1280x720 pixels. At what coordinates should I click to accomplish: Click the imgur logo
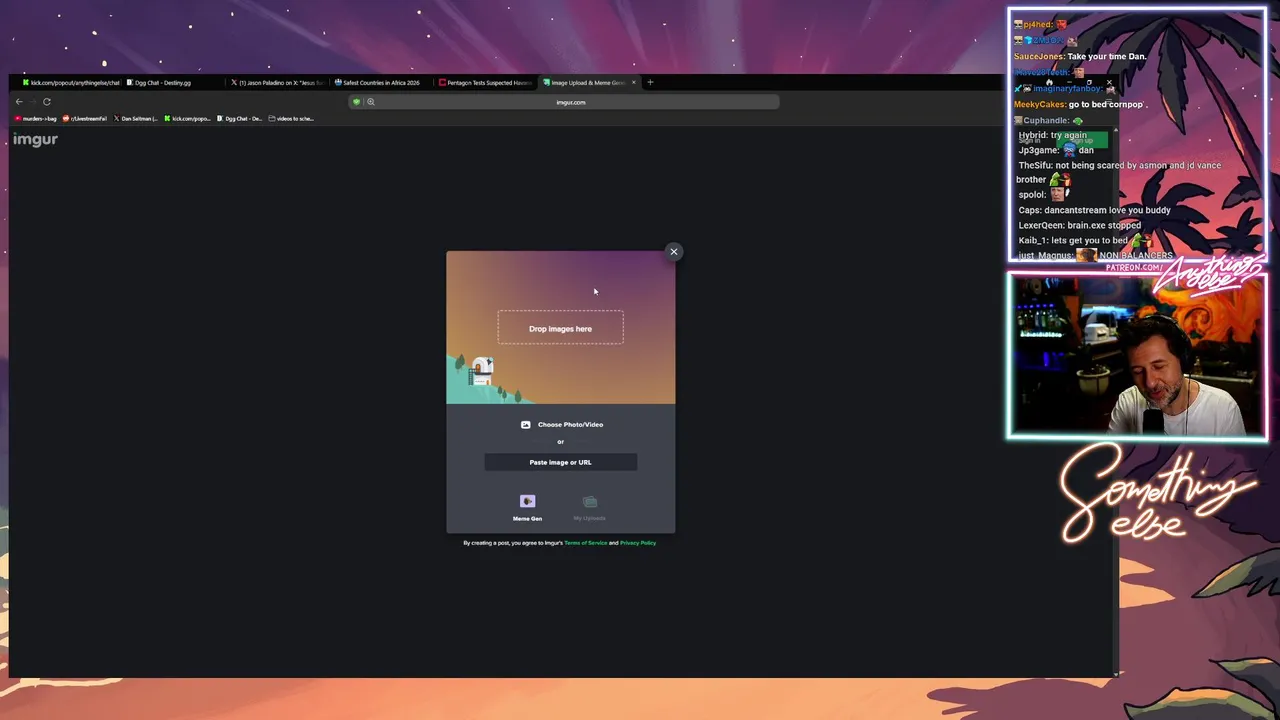[x=35, y=140]
